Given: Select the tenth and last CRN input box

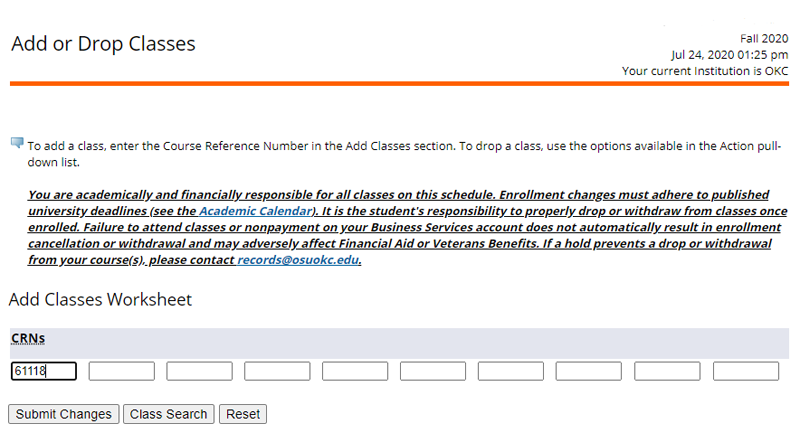Looking at the screenshot, I should (746, 371).
